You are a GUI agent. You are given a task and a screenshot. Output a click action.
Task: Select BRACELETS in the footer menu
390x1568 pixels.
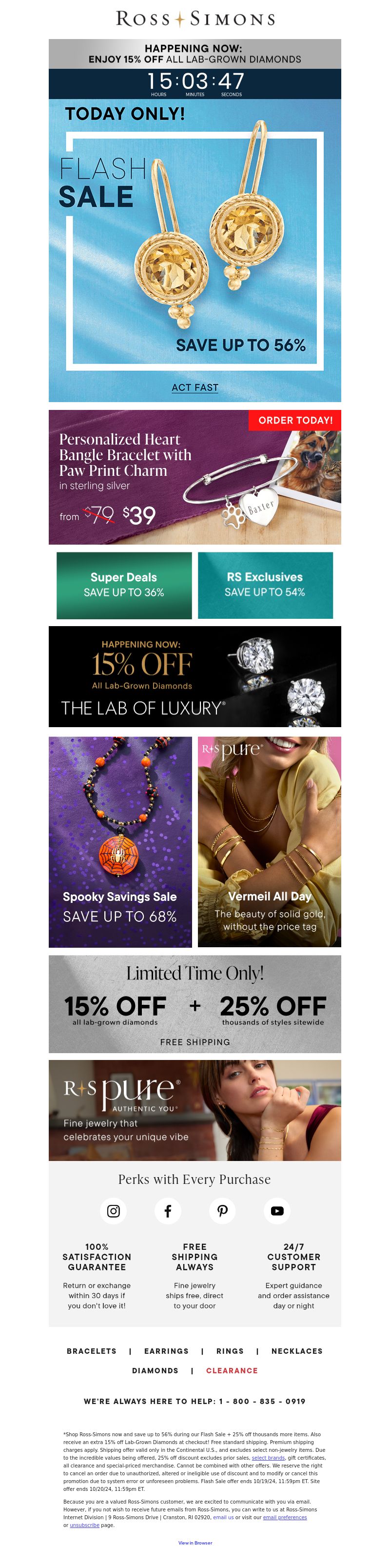(x=91, y=1351)
